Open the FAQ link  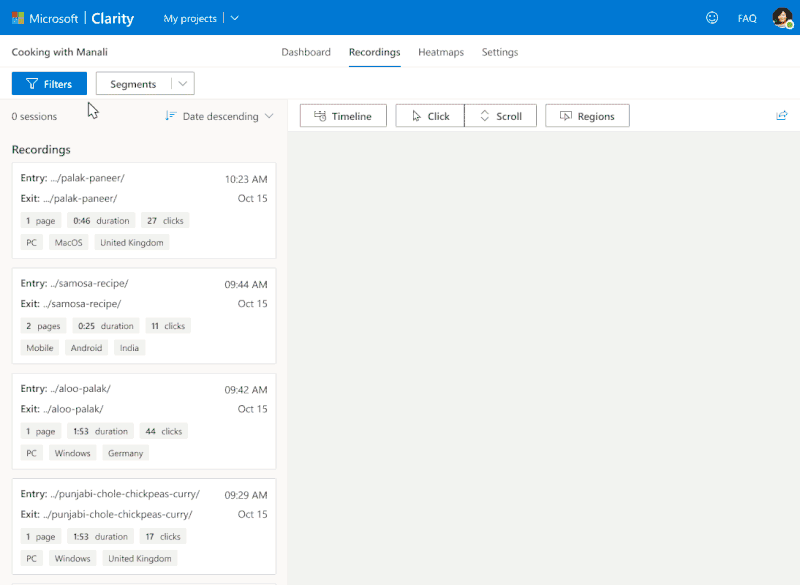(747, 18)
